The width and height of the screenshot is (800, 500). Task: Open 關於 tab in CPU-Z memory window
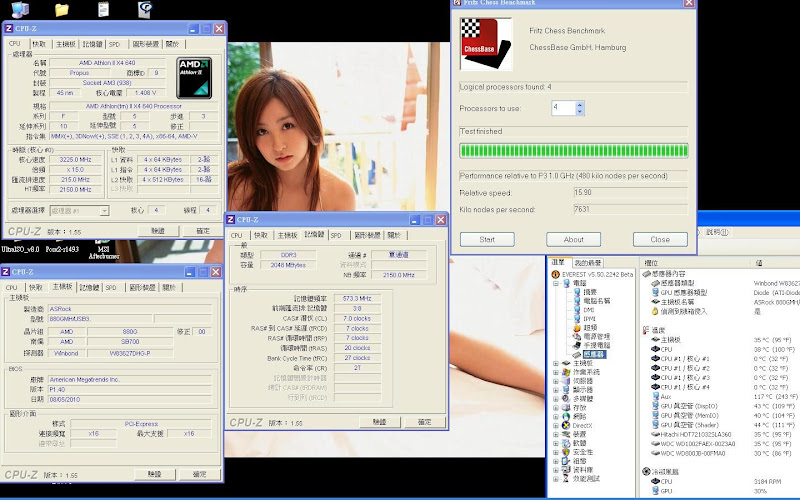tap(394, 235)
